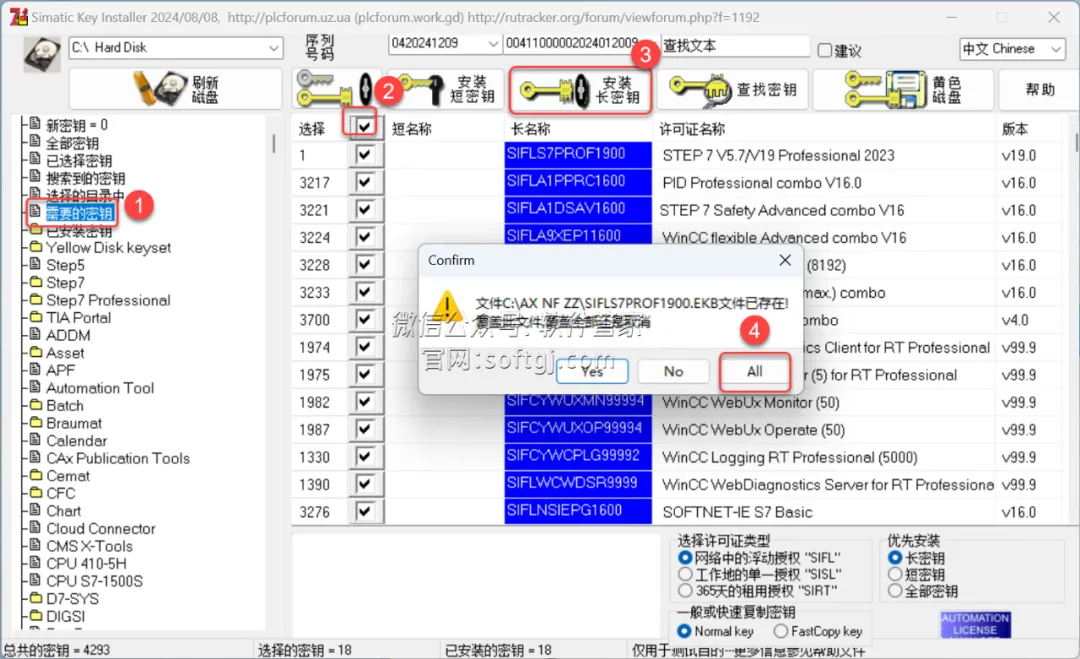Open Cloud Connector in the tree
Screen dimensions: 1080x659
(x=101, y=528)
